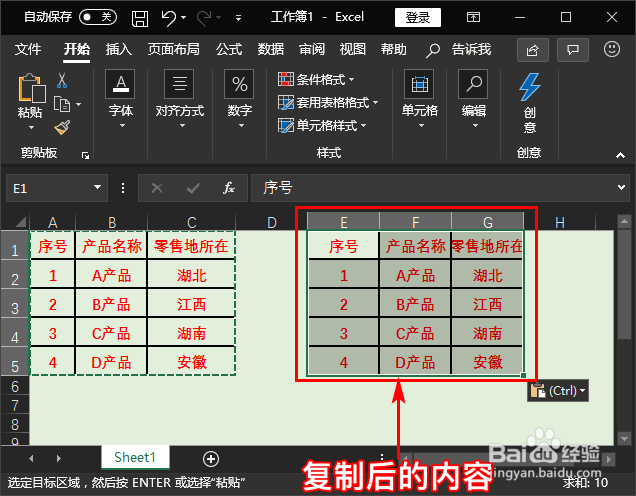Expand the 单元格 Cells group

(x=419, y=99)
